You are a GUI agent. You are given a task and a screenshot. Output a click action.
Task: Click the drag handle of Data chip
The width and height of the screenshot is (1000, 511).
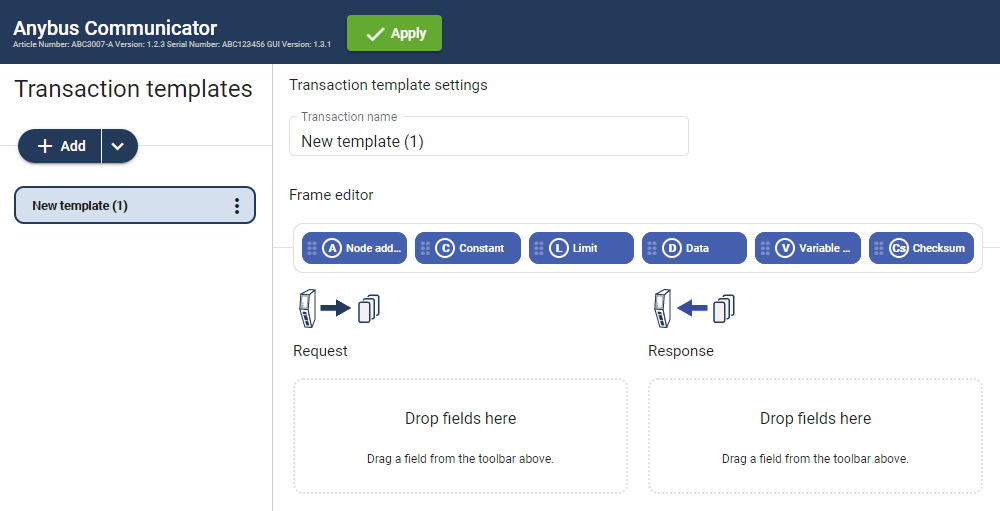pyautogui.click(x=652, y=248)
